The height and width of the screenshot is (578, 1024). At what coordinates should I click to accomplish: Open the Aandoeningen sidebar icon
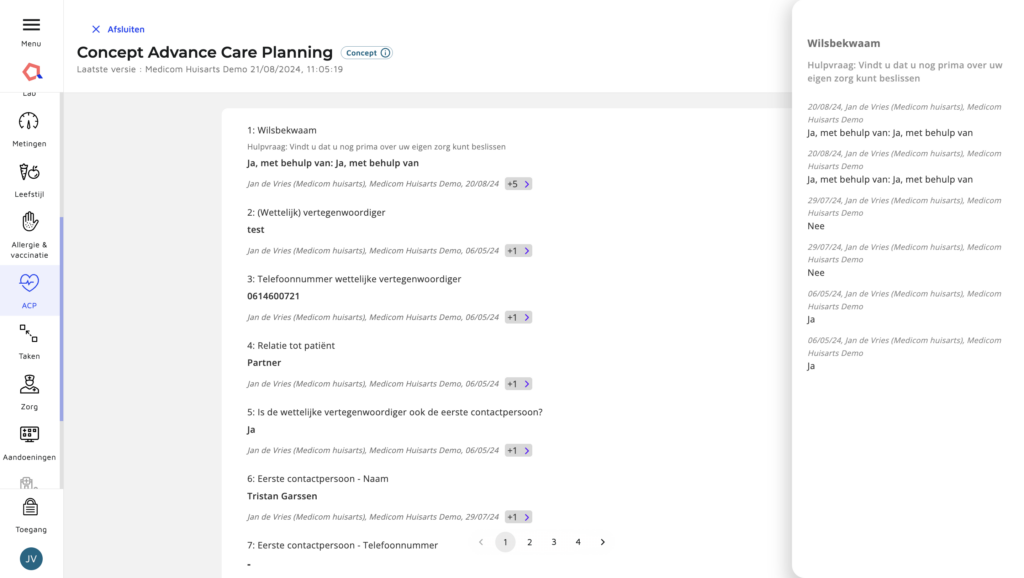(x=29, y=434)
